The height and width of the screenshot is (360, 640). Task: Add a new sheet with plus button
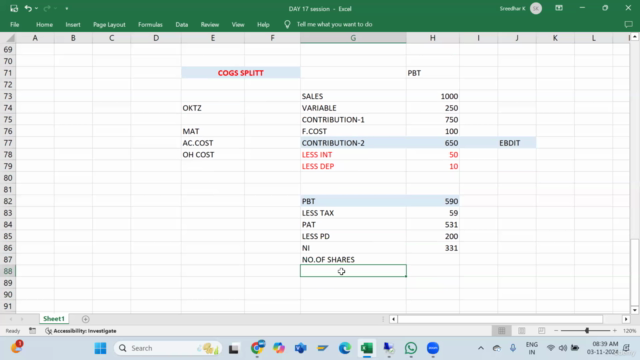(x=85, y=319)
